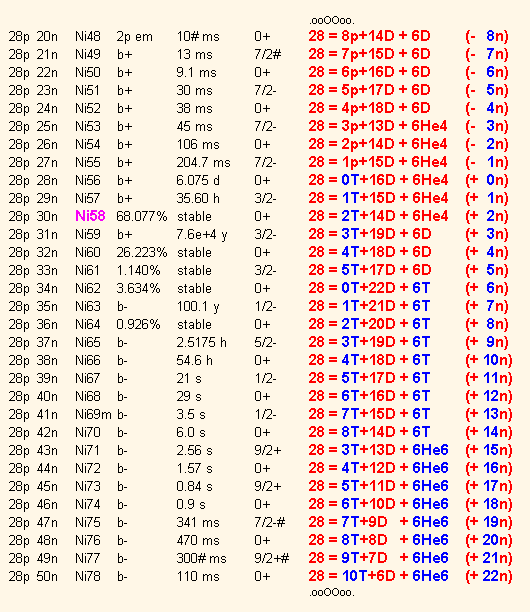This screenshot has height=612, width=530.
Task: Select the (- 8n) neutron deficit label
Action: point(487,36)
